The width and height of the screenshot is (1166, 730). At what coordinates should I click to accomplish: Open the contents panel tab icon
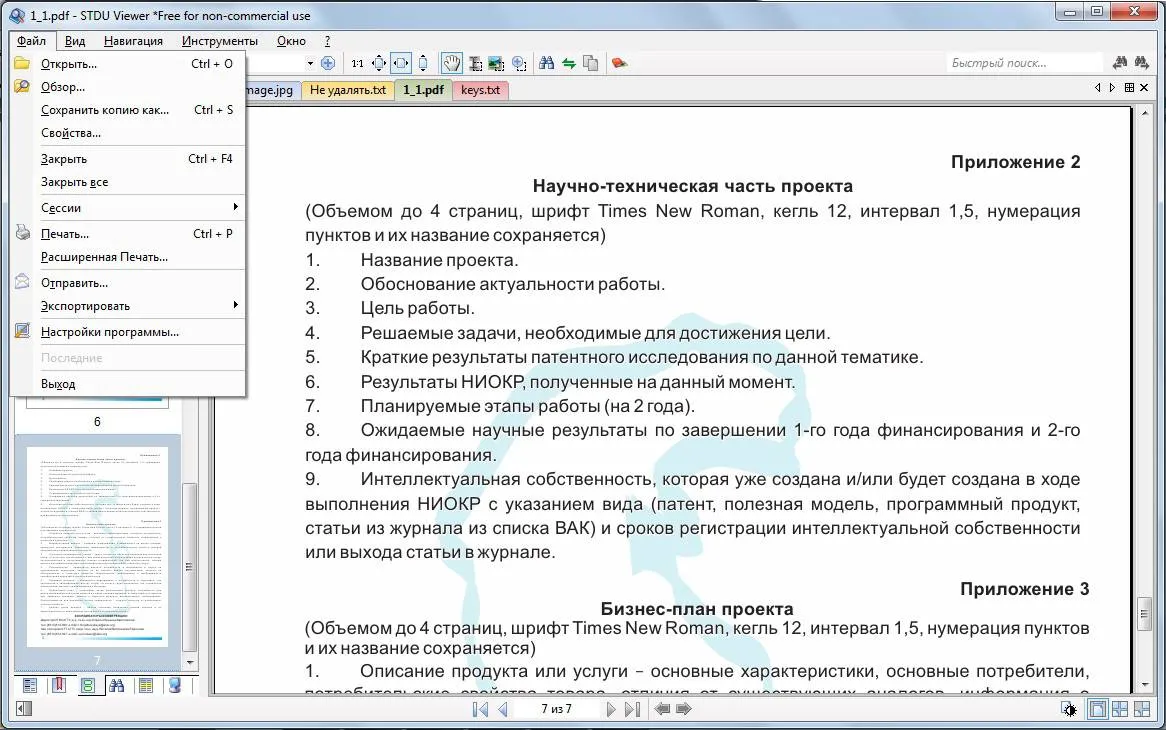(30, 685)
